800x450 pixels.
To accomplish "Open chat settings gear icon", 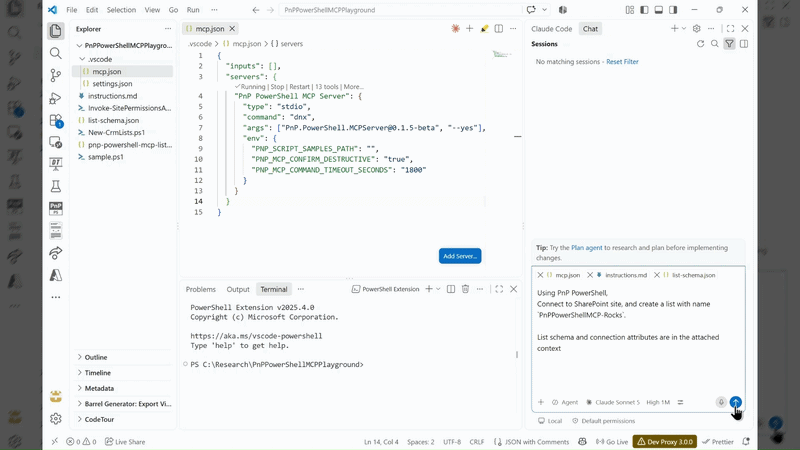I will click(x=696, y=29).
